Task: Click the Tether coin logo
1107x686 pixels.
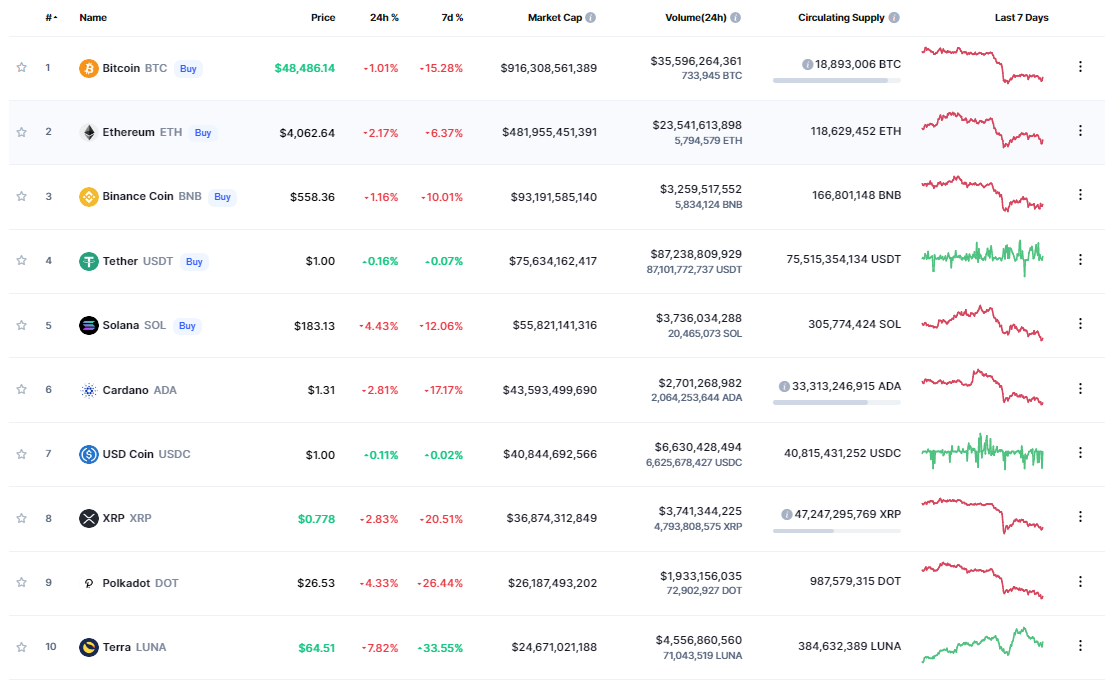Action: click(x=88, y=262)
